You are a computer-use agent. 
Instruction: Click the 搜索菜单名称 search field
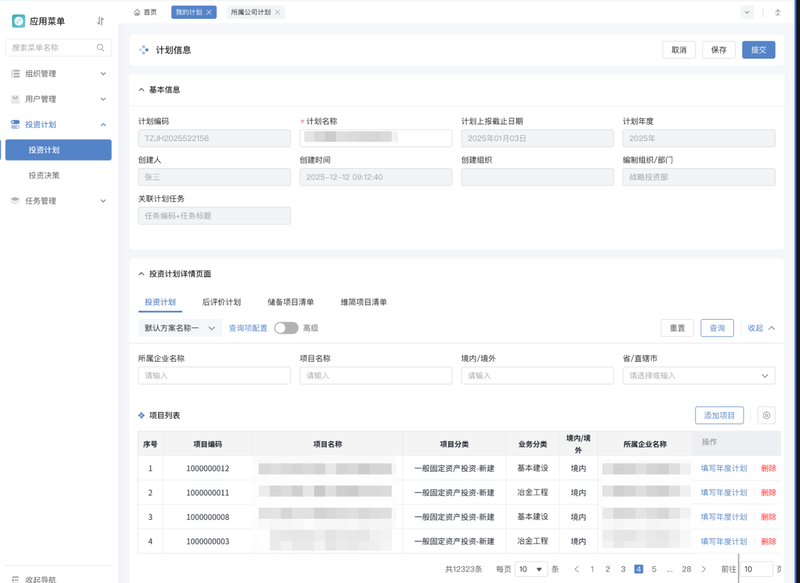(x=58, y=47)
